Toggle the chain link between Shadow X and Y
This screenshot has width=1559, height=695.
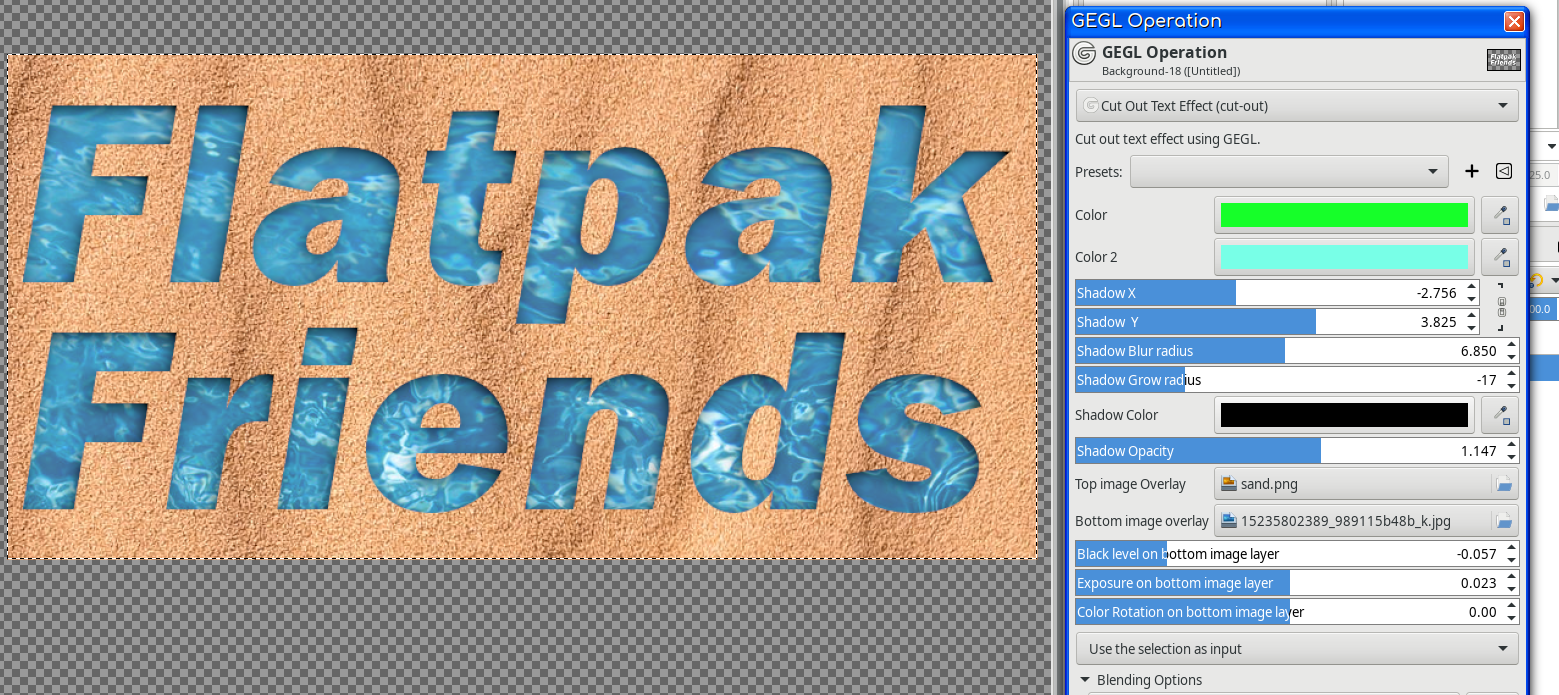[x=1501, y=307]
